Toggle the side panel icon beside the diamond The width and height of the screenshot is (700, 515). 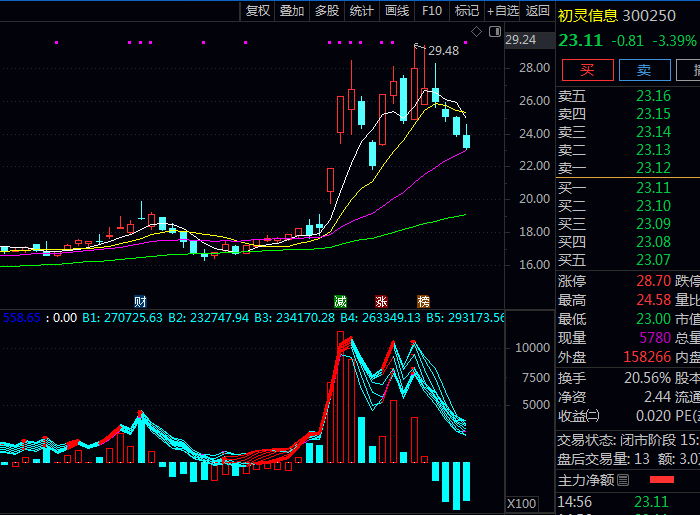493,32
